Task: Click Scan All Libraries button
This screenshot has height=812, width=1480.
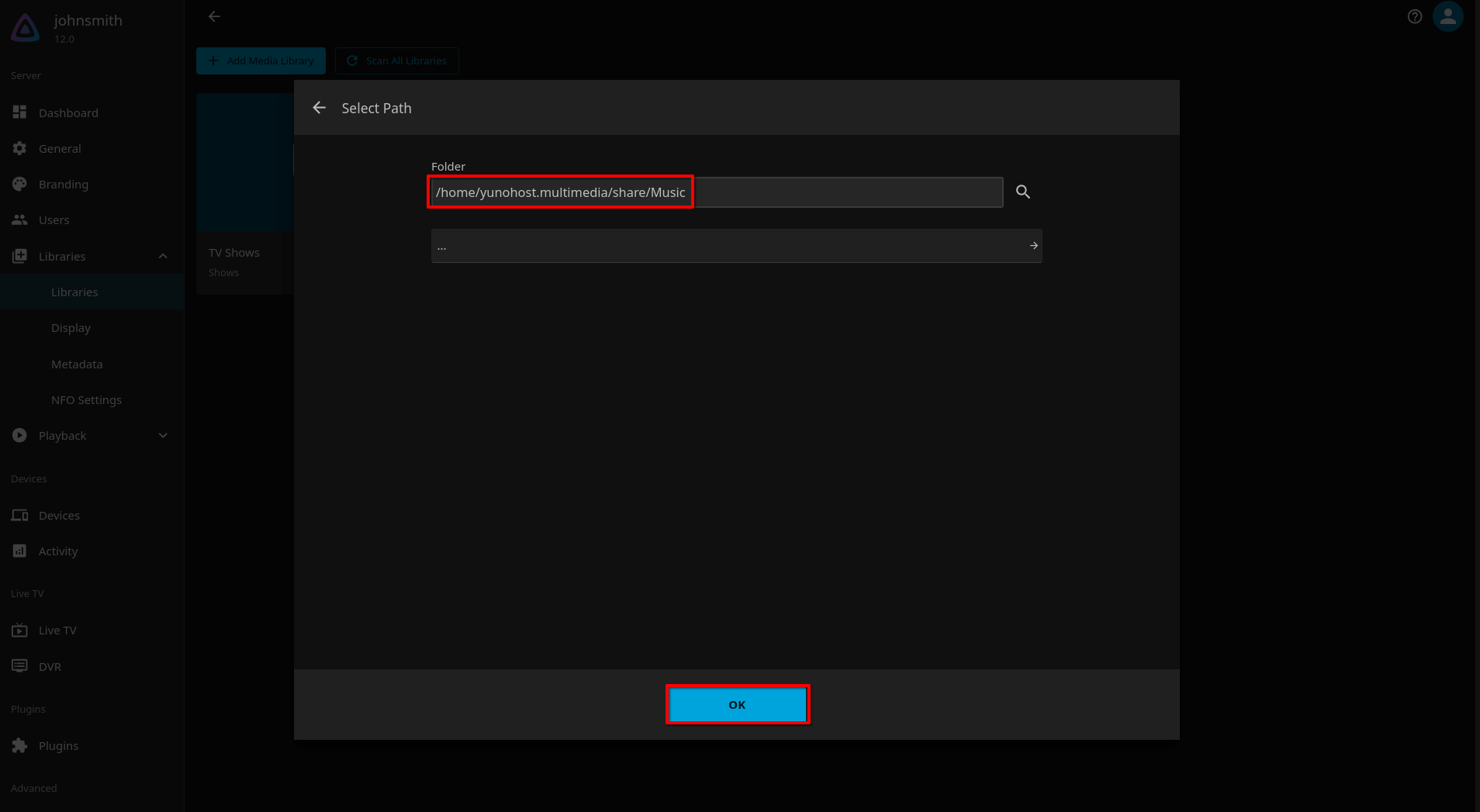Action: [396, 60]
